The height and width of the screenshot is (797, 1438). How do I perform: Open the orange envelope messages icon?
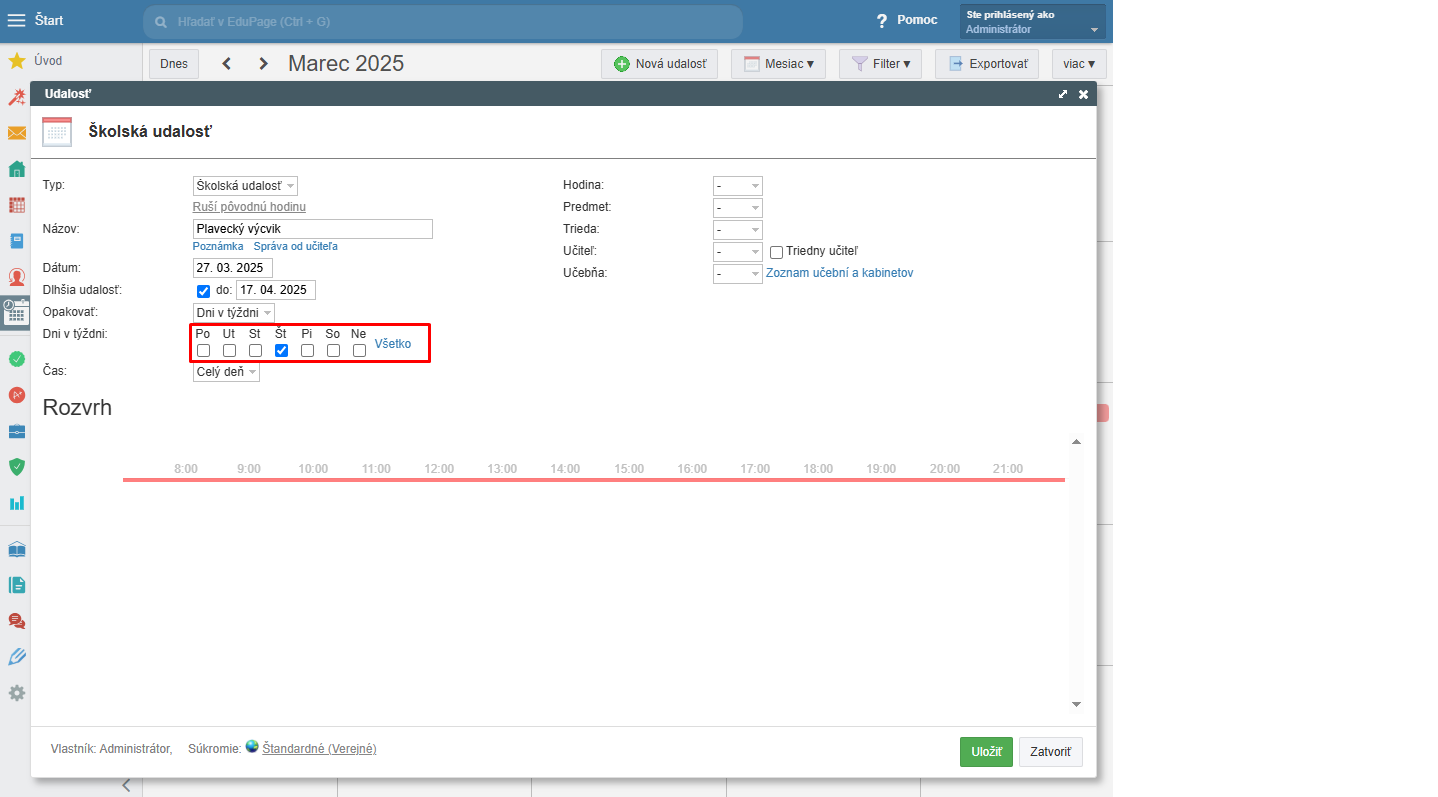[16, 133]
